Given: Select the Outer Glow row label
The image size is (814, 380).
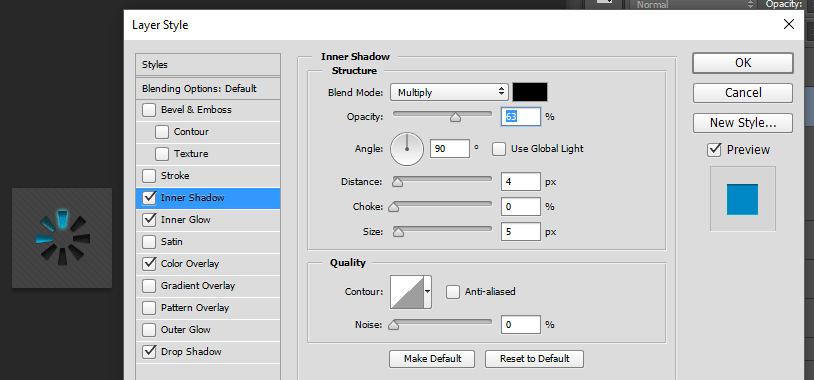Looking at the screenshot, I should click(185, 330).
